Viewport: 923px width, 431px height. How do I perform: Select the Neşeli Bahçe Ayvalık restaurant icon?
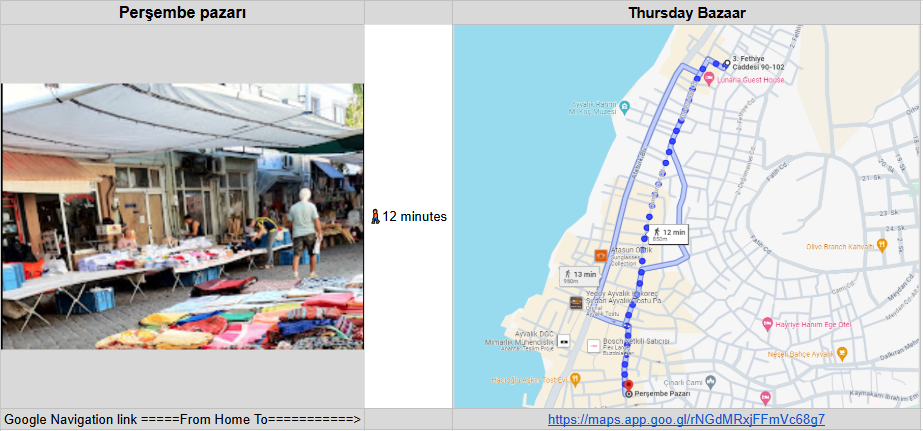click(x=842, y=354)
